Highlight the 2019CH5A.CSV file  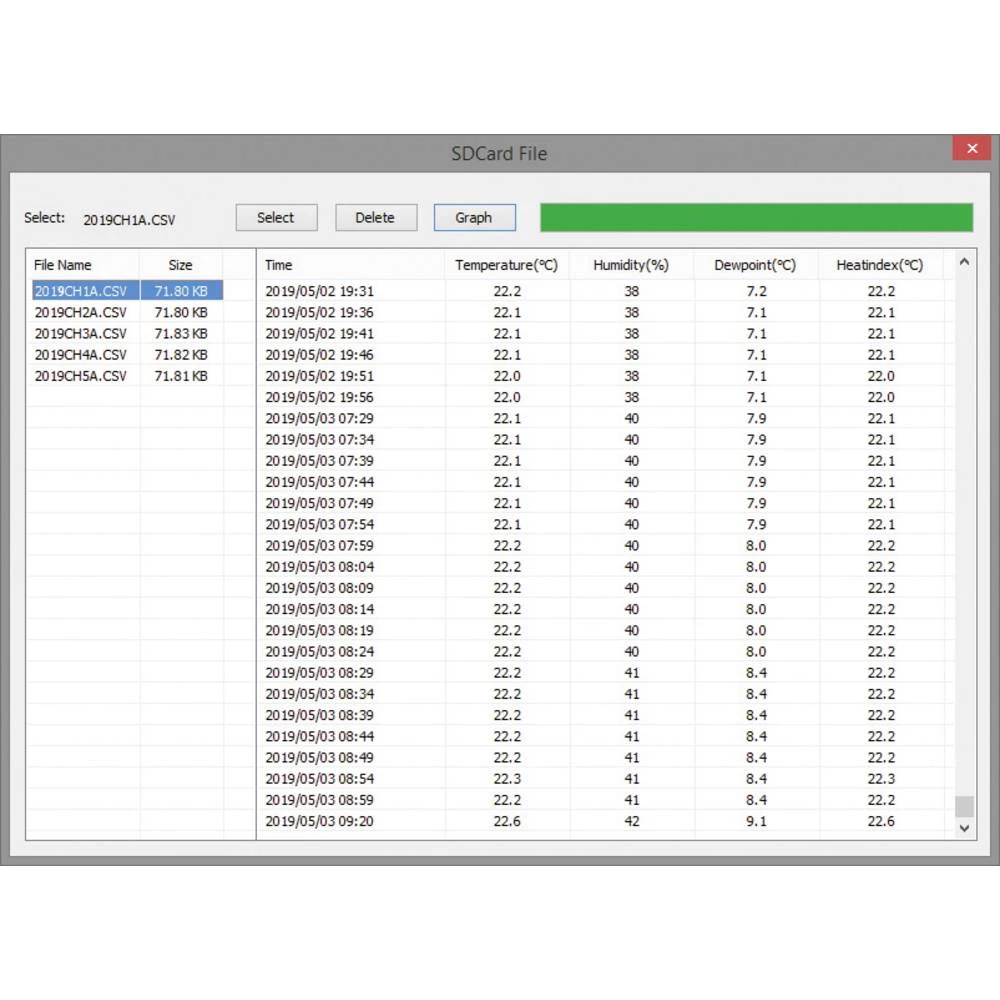pyautogui.click(x=81, y=376)
